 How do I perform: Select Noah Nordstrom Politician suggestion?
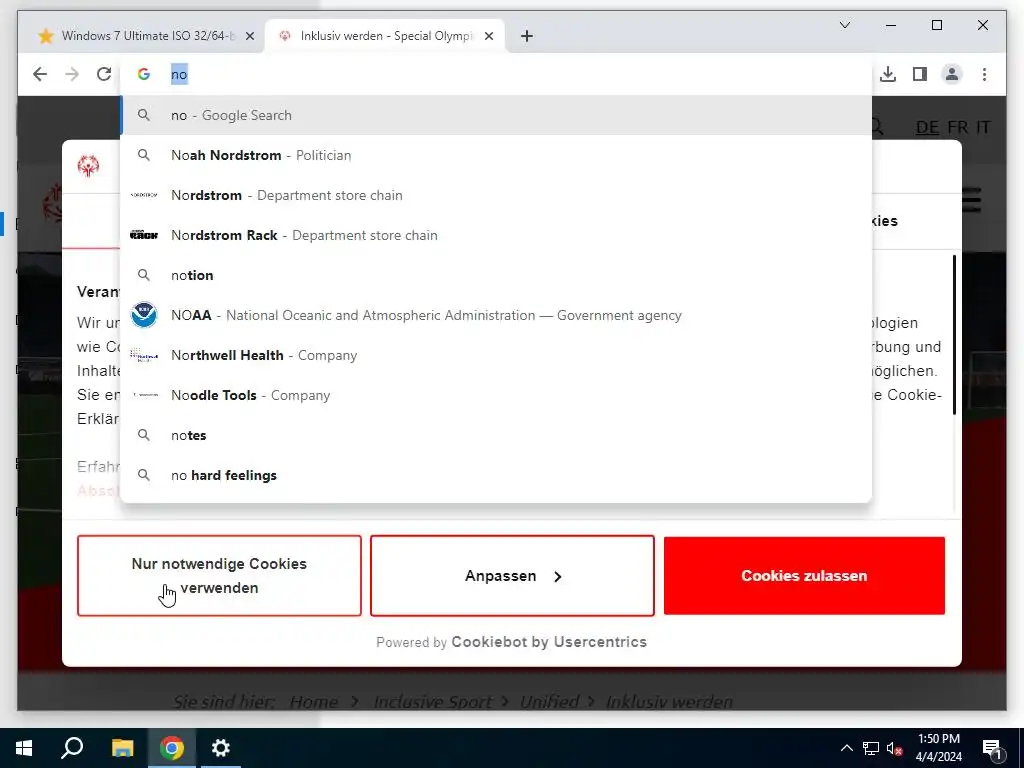(x=496, y=155)
